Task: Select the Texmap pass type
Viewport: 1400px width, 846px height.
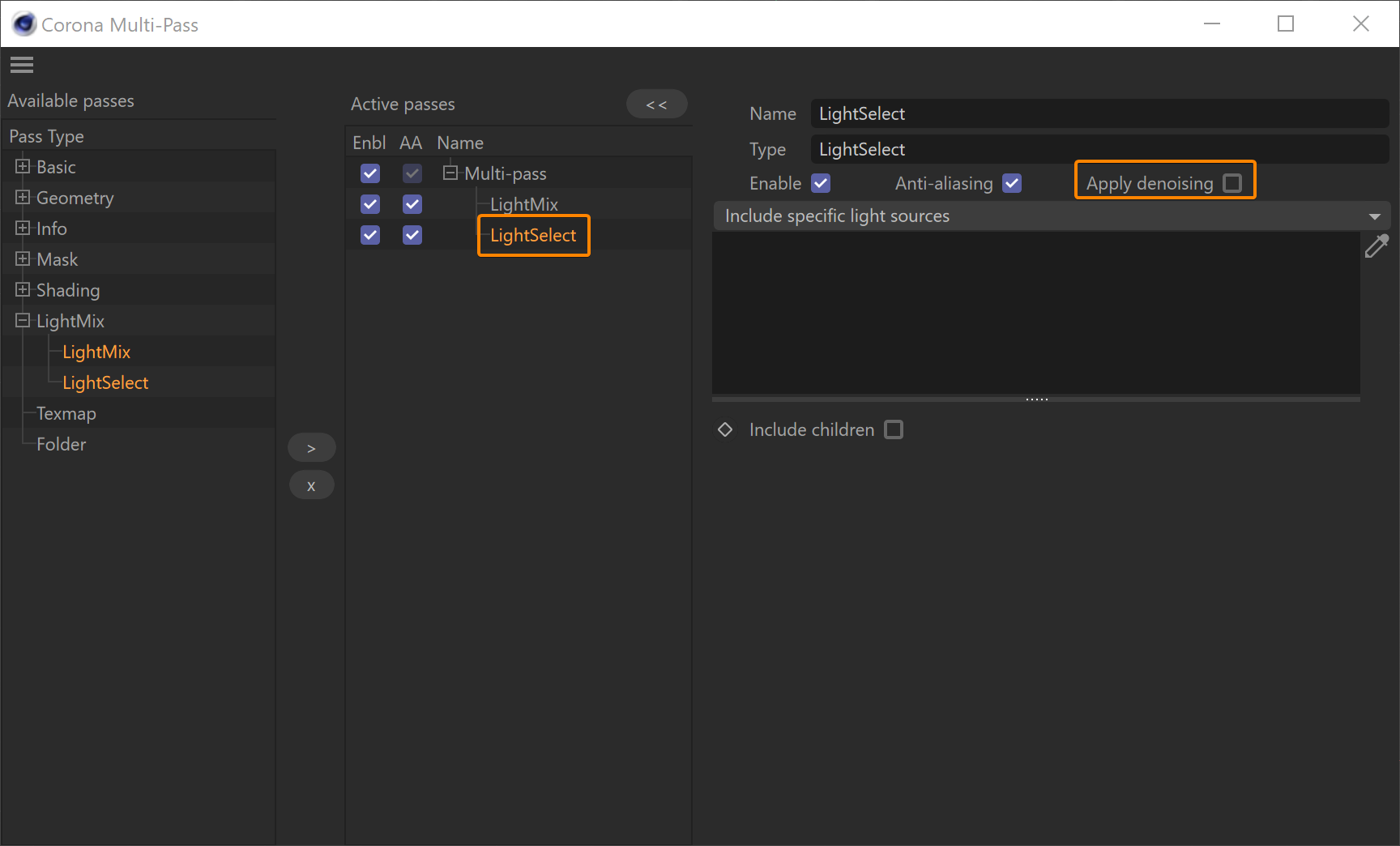Action: pos(66,413)
